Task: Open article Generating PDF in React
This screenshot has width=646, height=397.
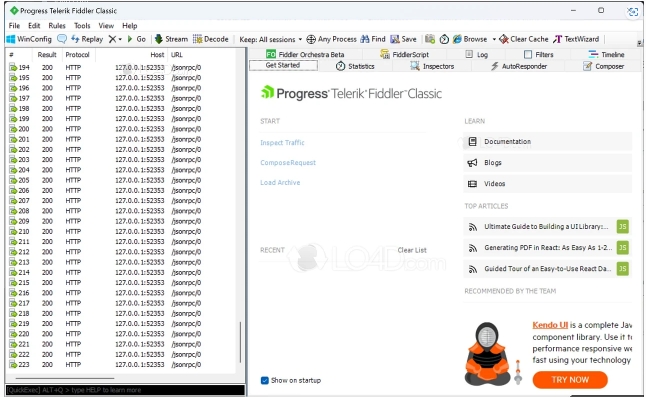Action: (548, 248)
